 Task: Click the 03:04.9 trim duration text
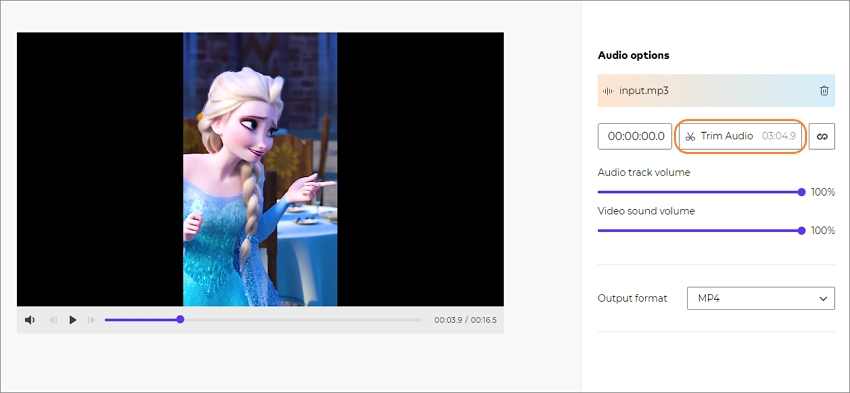pyautogui.click(x=779, y=136)
